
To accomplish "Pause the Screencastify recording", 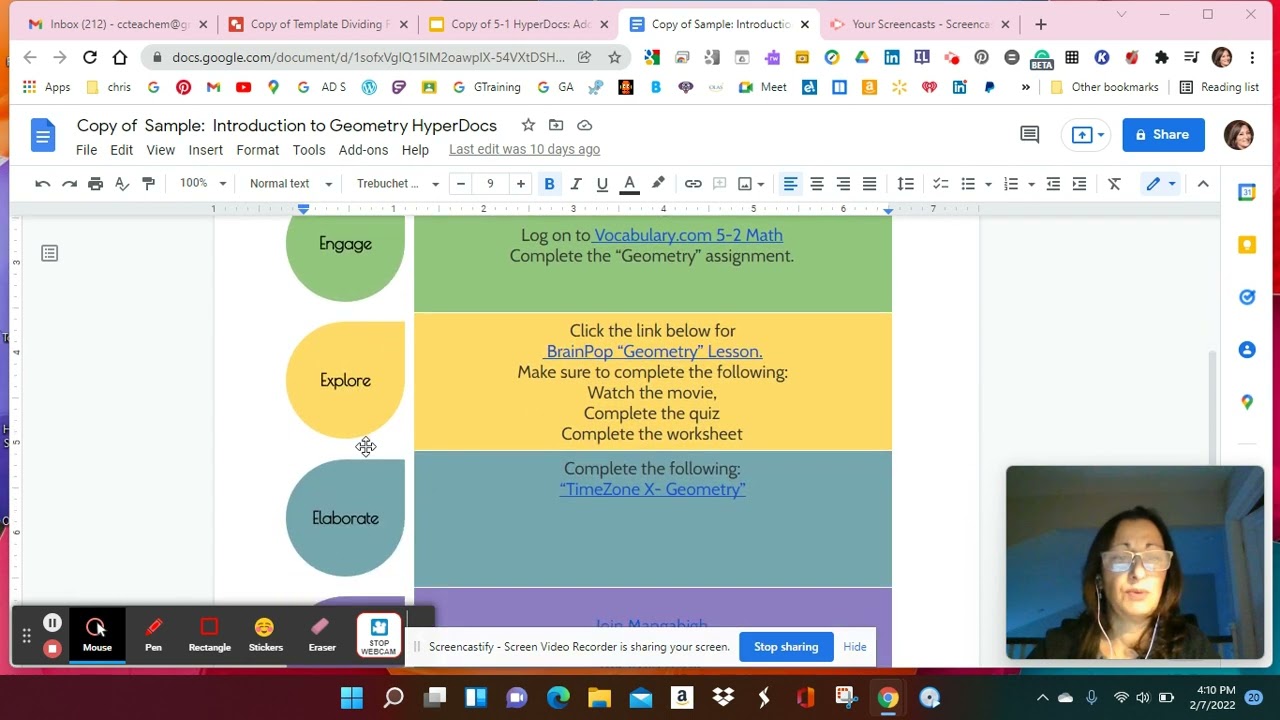I will click(x=52, y=623).
